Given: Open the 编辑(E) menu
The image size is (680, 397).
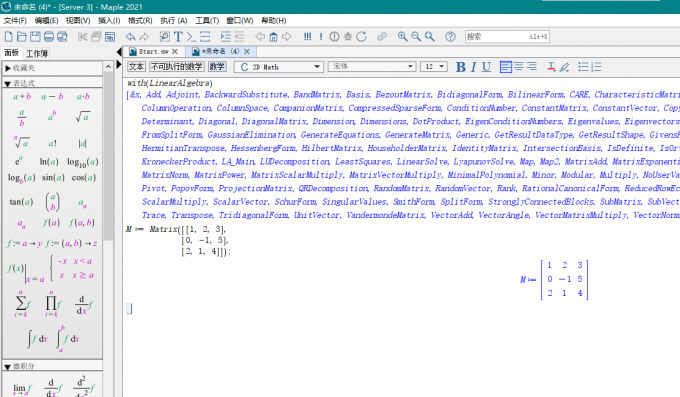Looking at the screenshot, I should [x=46, y=20].
